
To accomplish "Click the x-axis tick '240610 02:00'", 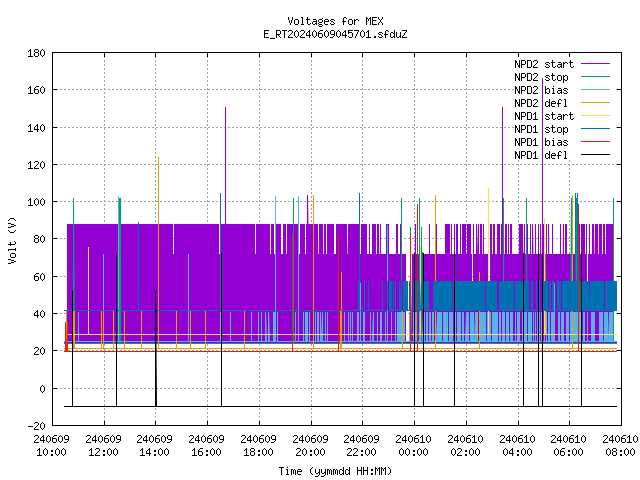I will 465,446.
